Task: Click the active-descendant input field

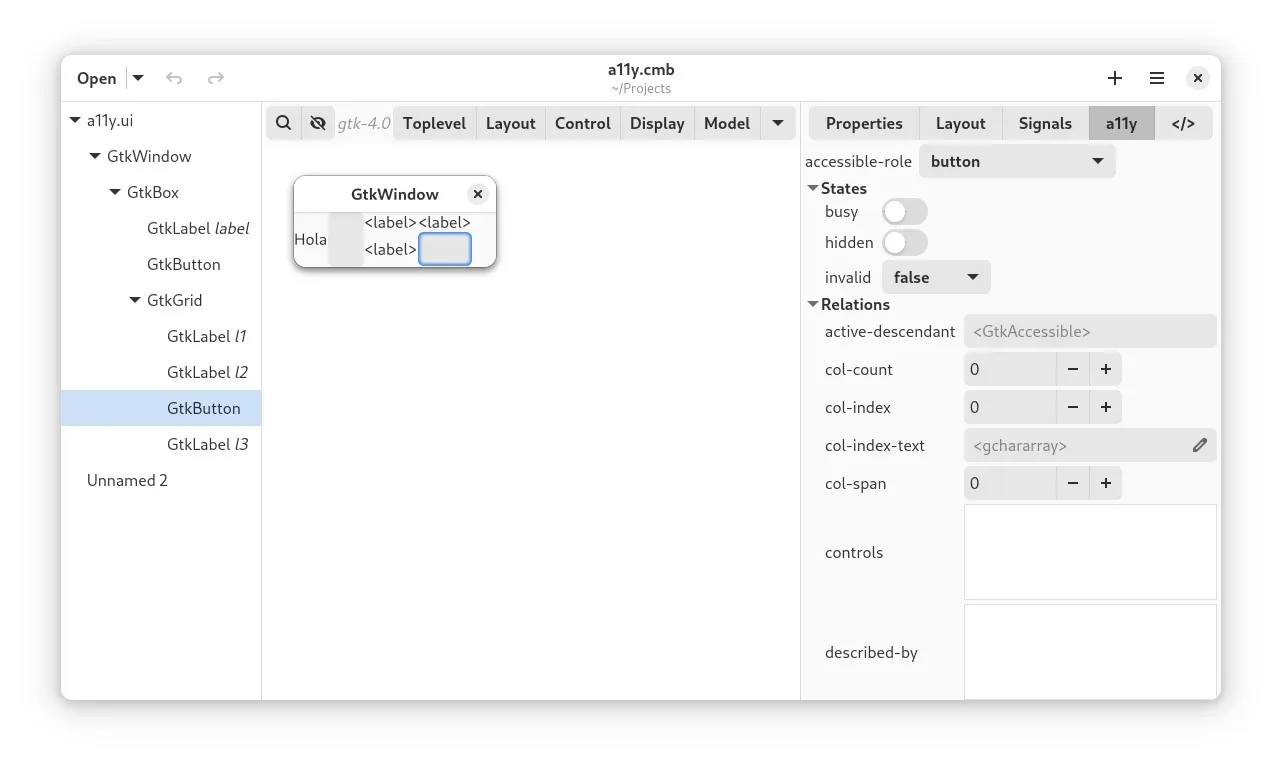Action: [x=1089, y=331]
